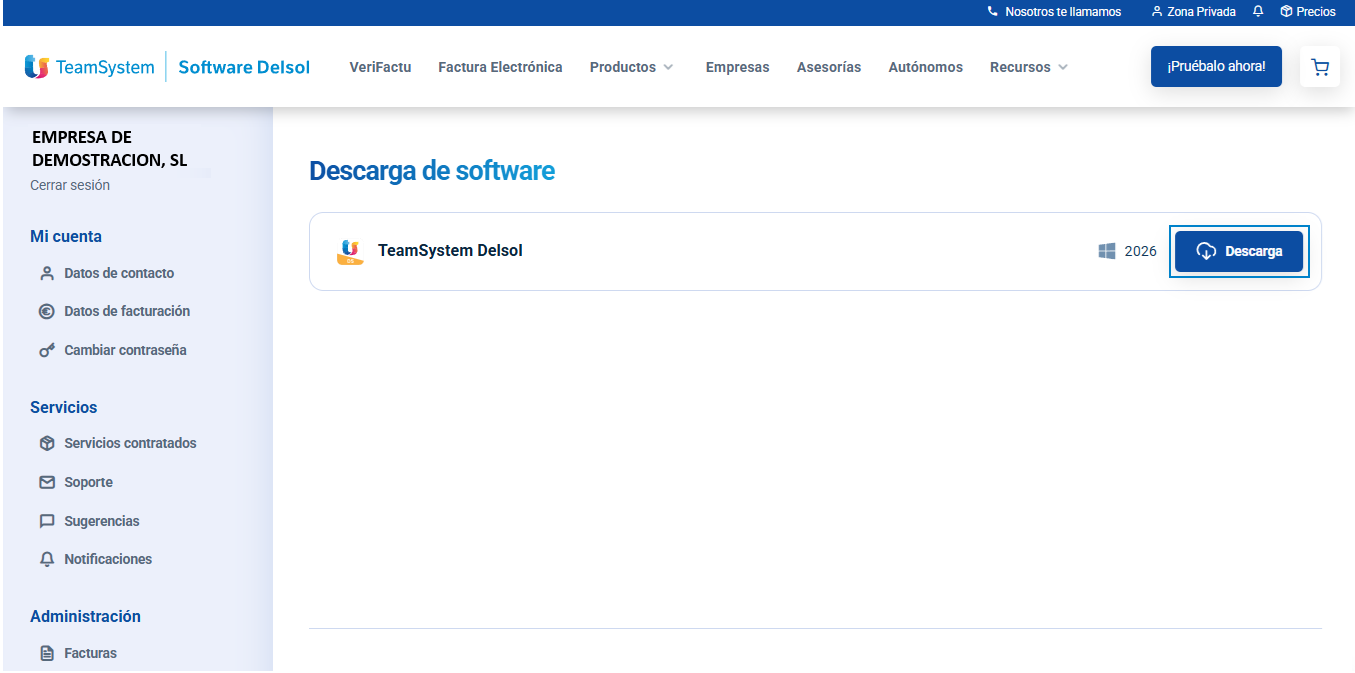The height and width of the screenshot is (673, 1355).
Task: Click the Windows logo next to 2026
Action: coord(1107,251)
